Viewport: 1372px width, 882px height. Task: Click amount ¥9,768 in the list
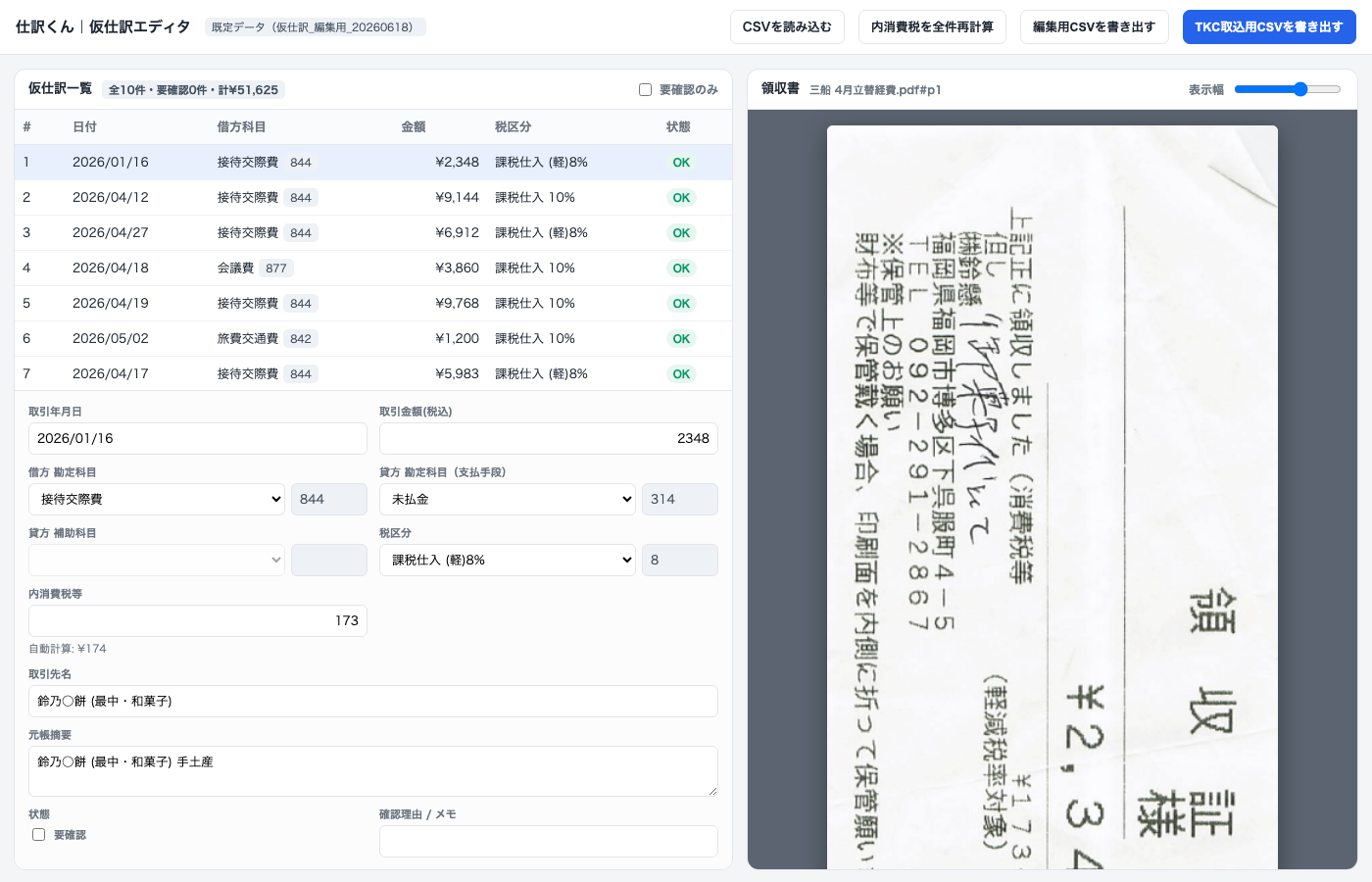457,304
